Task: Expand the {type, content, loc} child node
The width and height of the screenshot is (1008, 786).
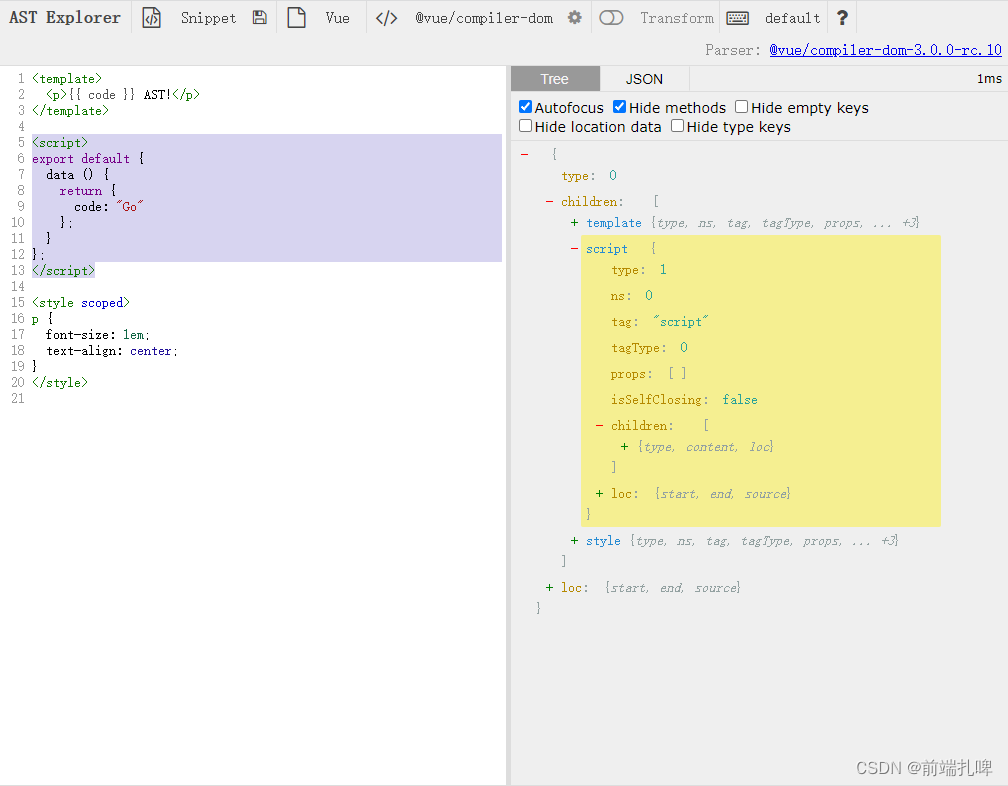Action: pos(624,447)
